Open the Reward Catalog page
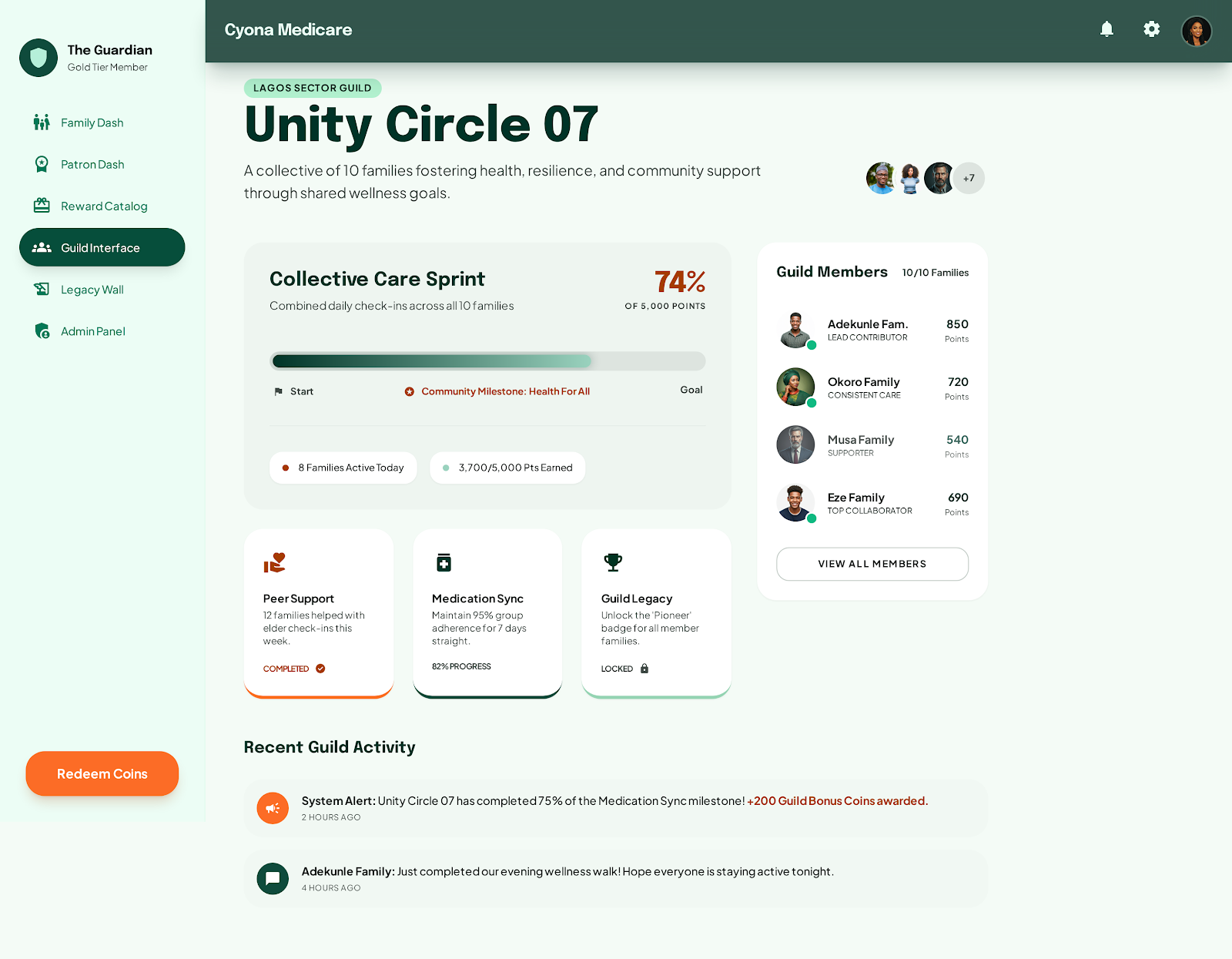 102,206
